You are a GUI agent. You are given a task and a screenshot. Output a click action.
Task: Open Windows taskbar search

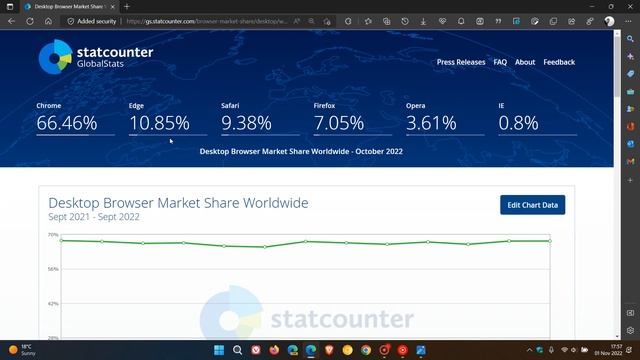point(238,350)
